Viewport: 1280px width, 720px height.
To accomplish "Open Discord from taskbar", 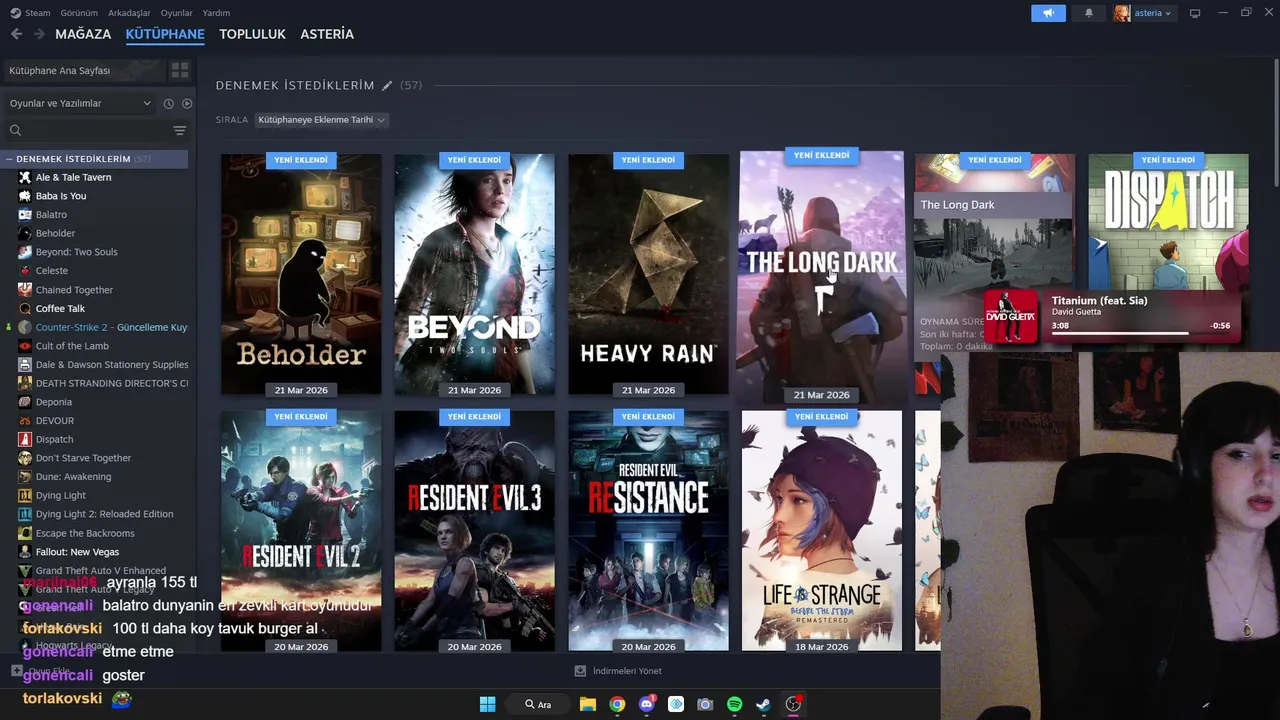I will coord(646,704).
